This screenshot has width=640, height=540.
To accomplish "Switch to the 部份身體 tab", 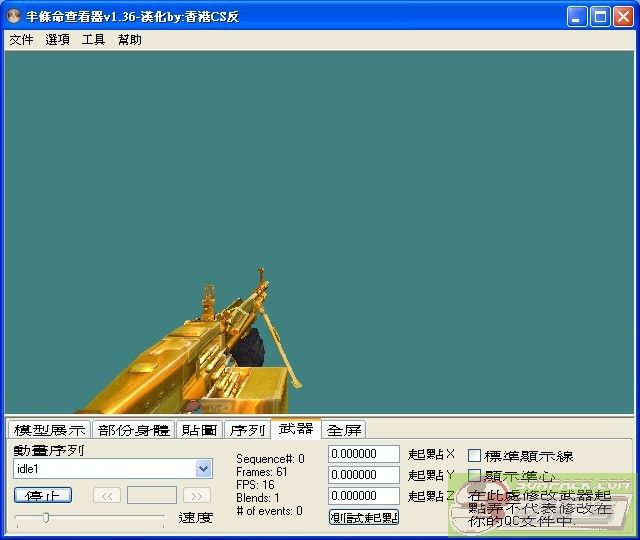I will 133,430.
